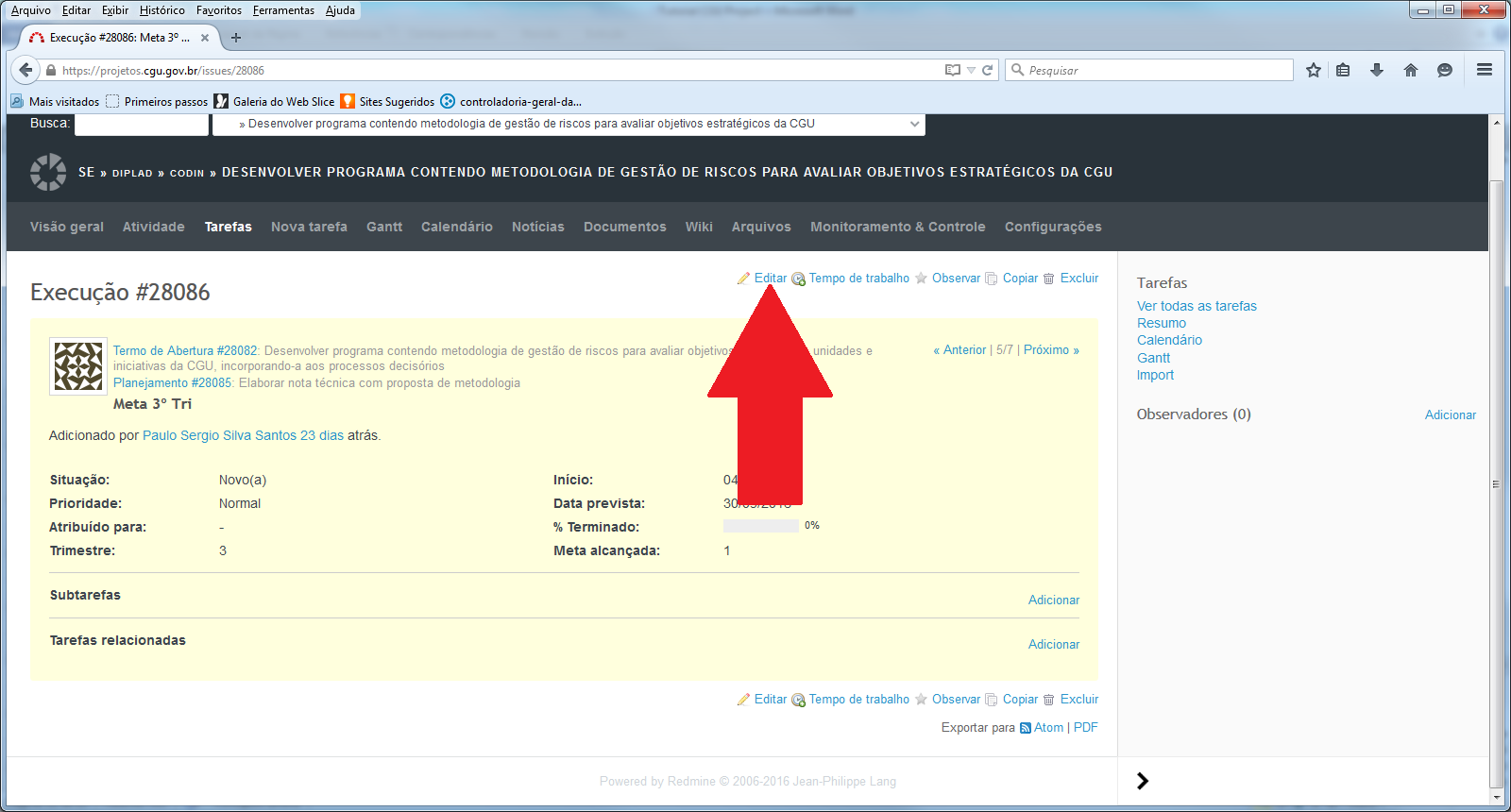Expand the sidebar collapse chevron
This screenshot has width=1511, height=812.
pyautogui.click(x=1143, y=781)
